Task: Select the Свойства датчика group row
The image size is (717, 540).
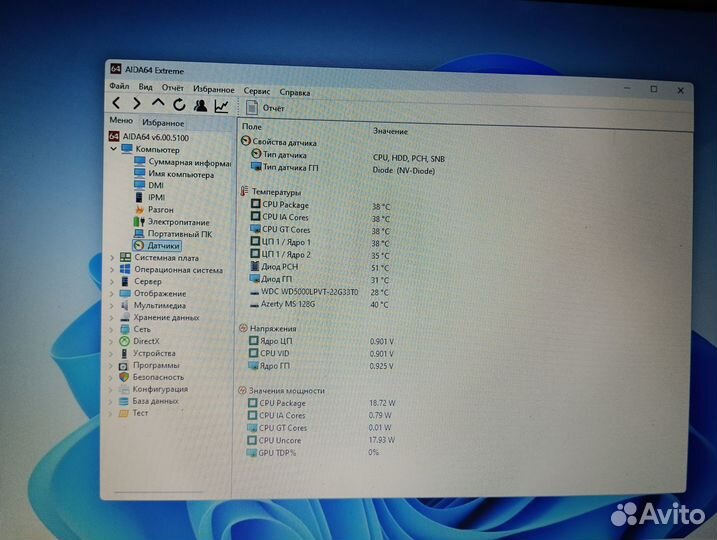Action: (x=278, y=142)
